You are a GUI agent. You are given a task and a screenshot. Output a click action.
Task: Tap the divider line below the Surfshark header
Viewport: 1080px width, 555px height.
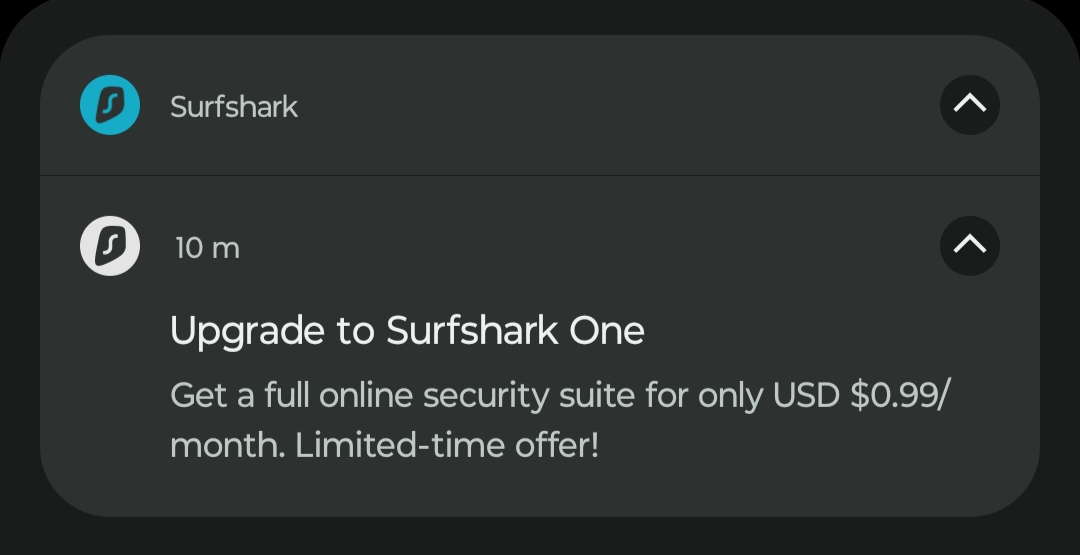tap(539, 176)
